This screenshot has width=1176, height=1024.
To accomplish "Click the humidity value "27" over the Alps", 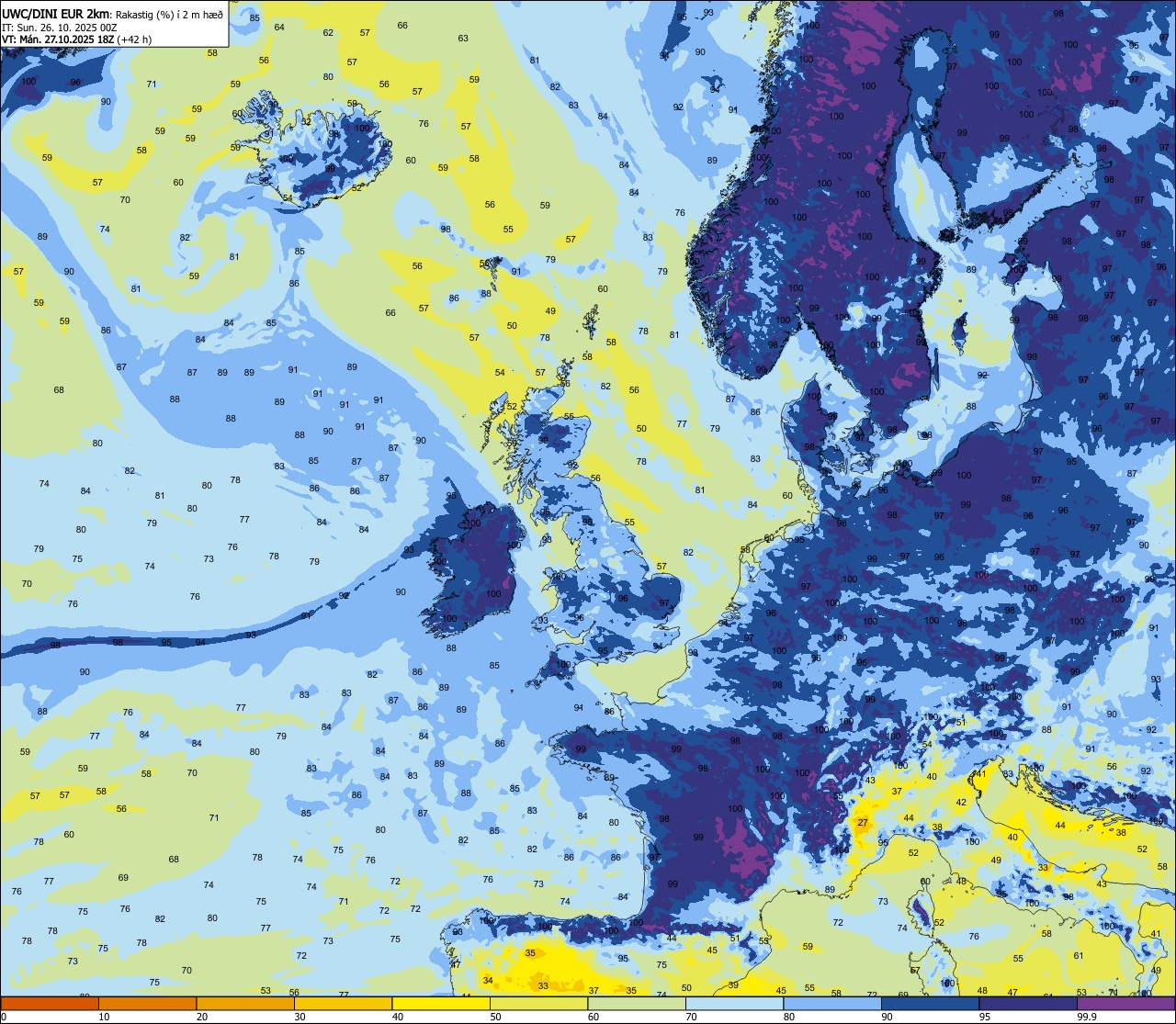I will (863, 823).
